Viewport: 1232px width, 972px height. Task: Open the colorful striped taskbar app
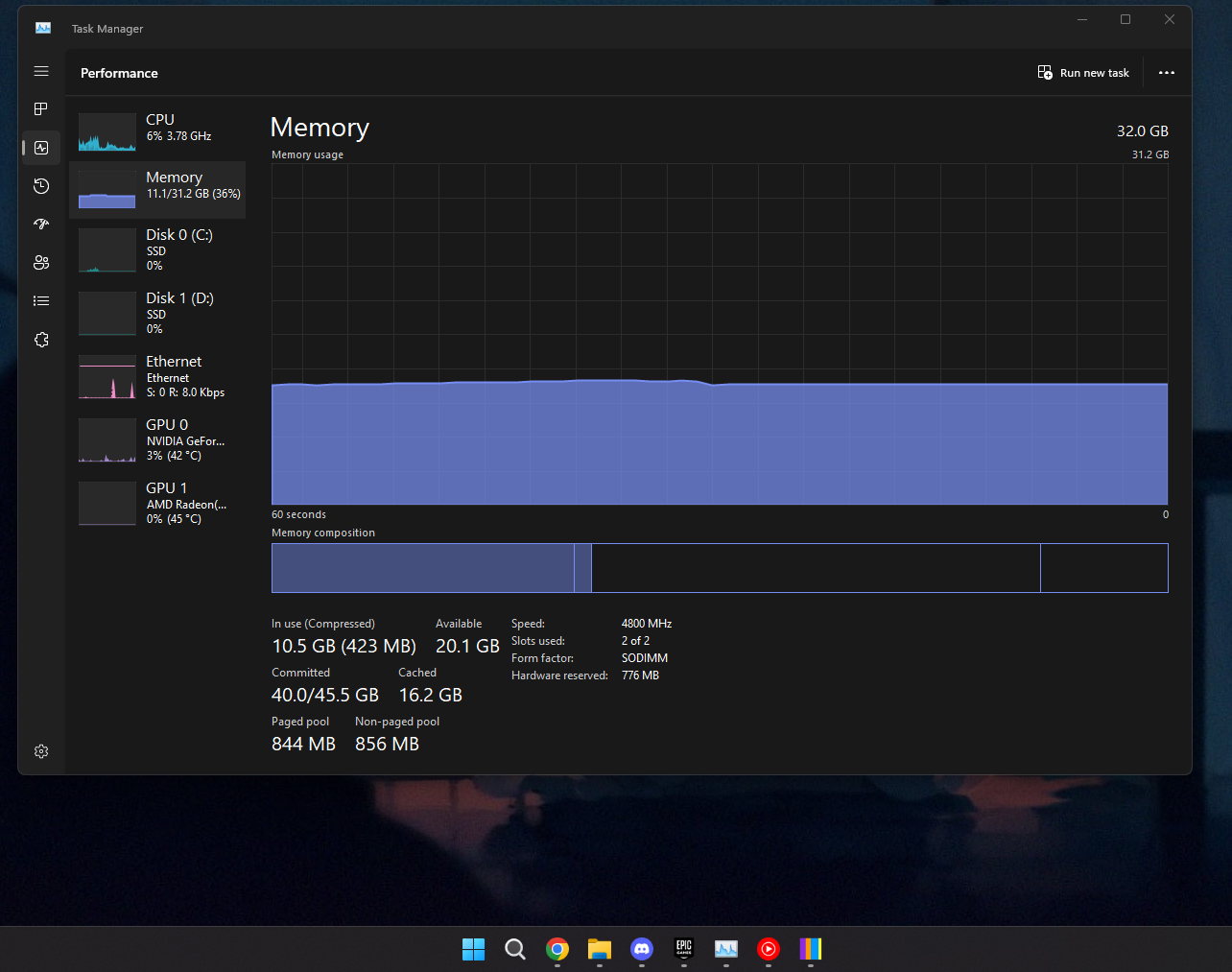(x=811, y=949)
